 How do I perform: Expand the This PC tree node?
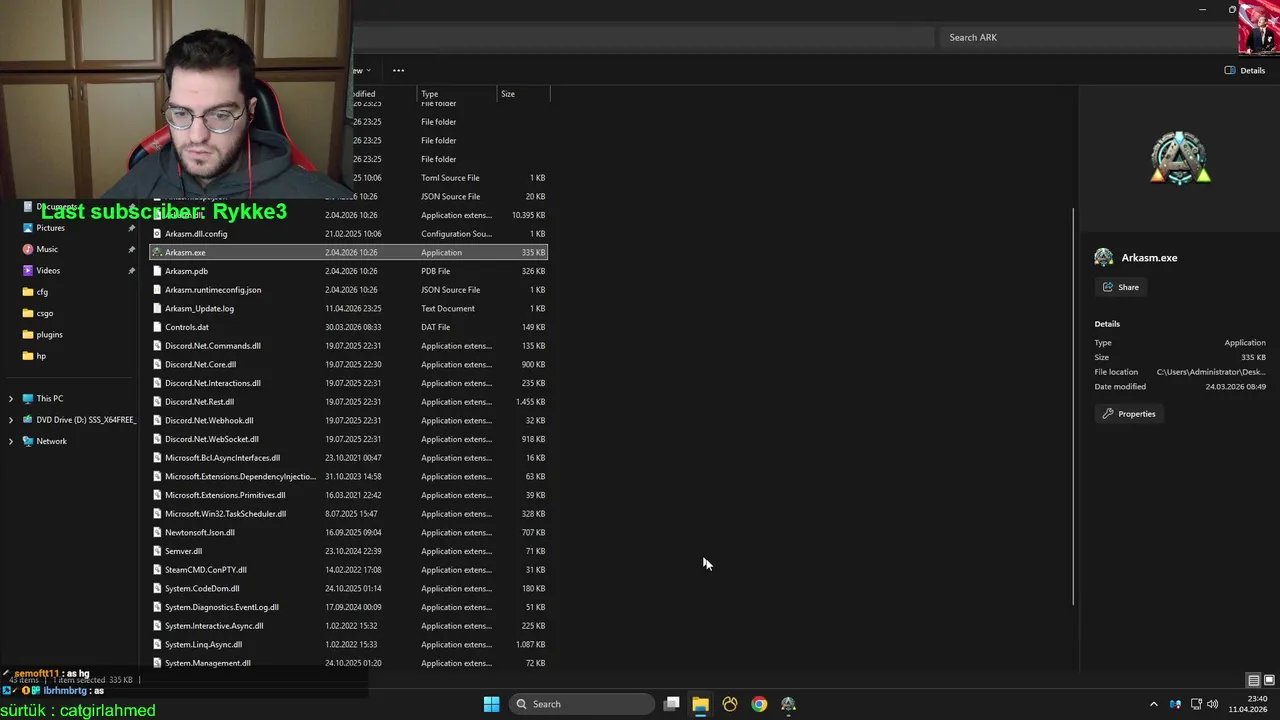[x=11, y=398]
